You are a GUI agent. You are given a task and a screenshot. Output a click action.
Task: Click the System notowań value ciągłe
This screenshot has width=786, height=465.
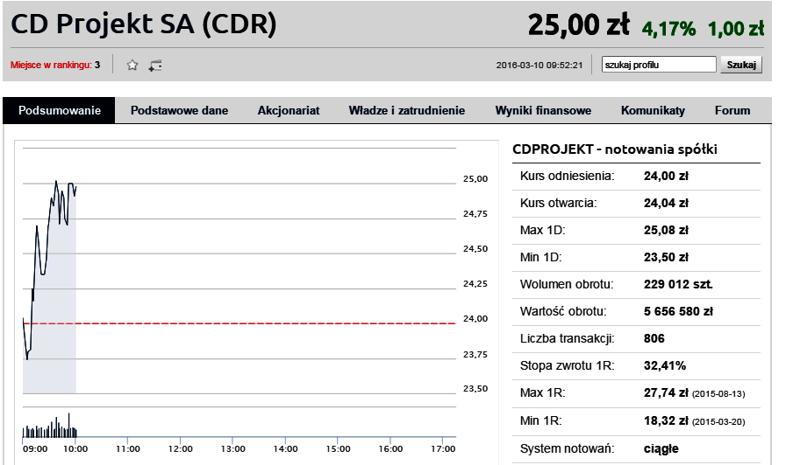click(661, 449)
